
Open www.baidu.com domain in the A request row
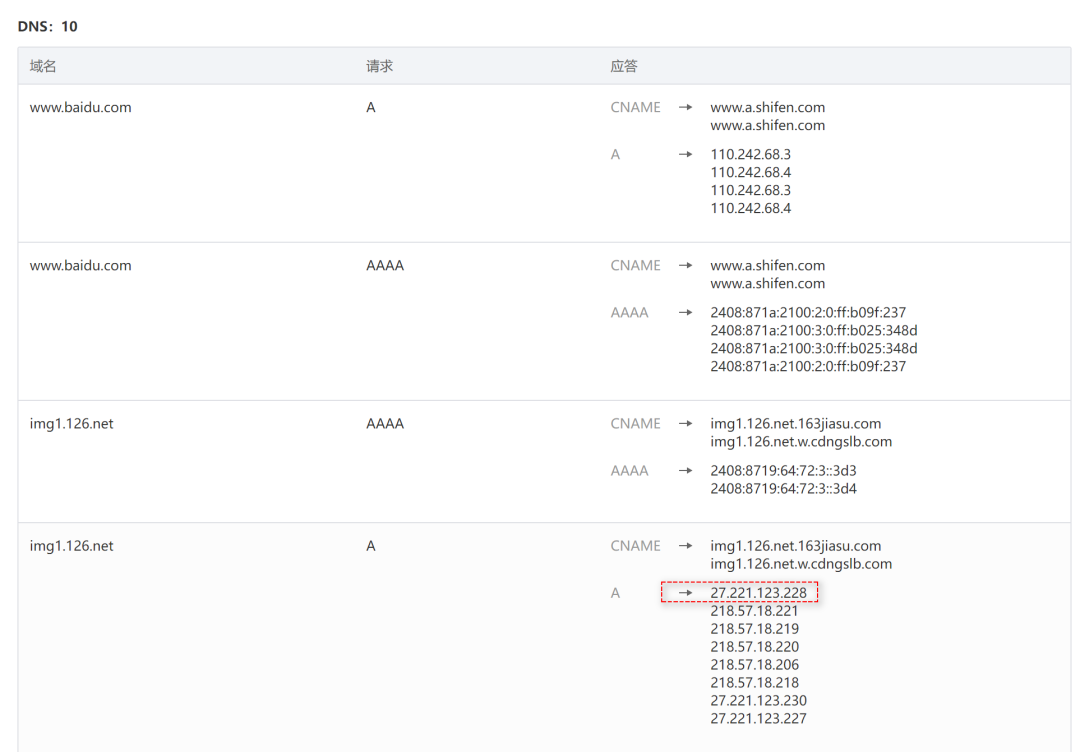[x=80, y=107]
